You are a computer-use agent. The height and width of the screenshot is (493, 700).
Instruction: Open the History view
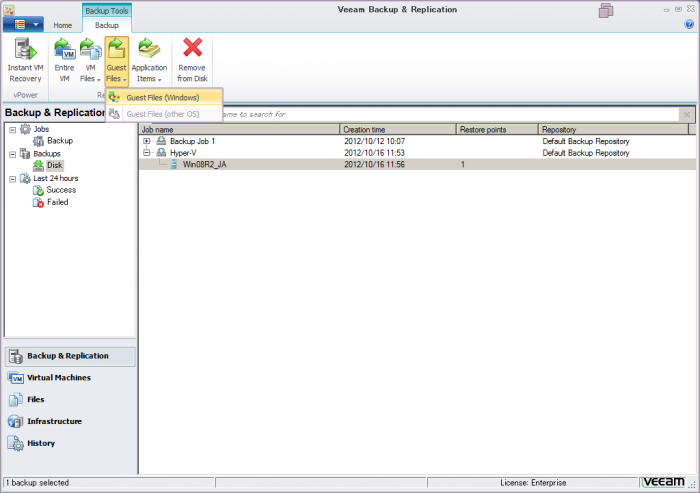(x=70, y=443)
